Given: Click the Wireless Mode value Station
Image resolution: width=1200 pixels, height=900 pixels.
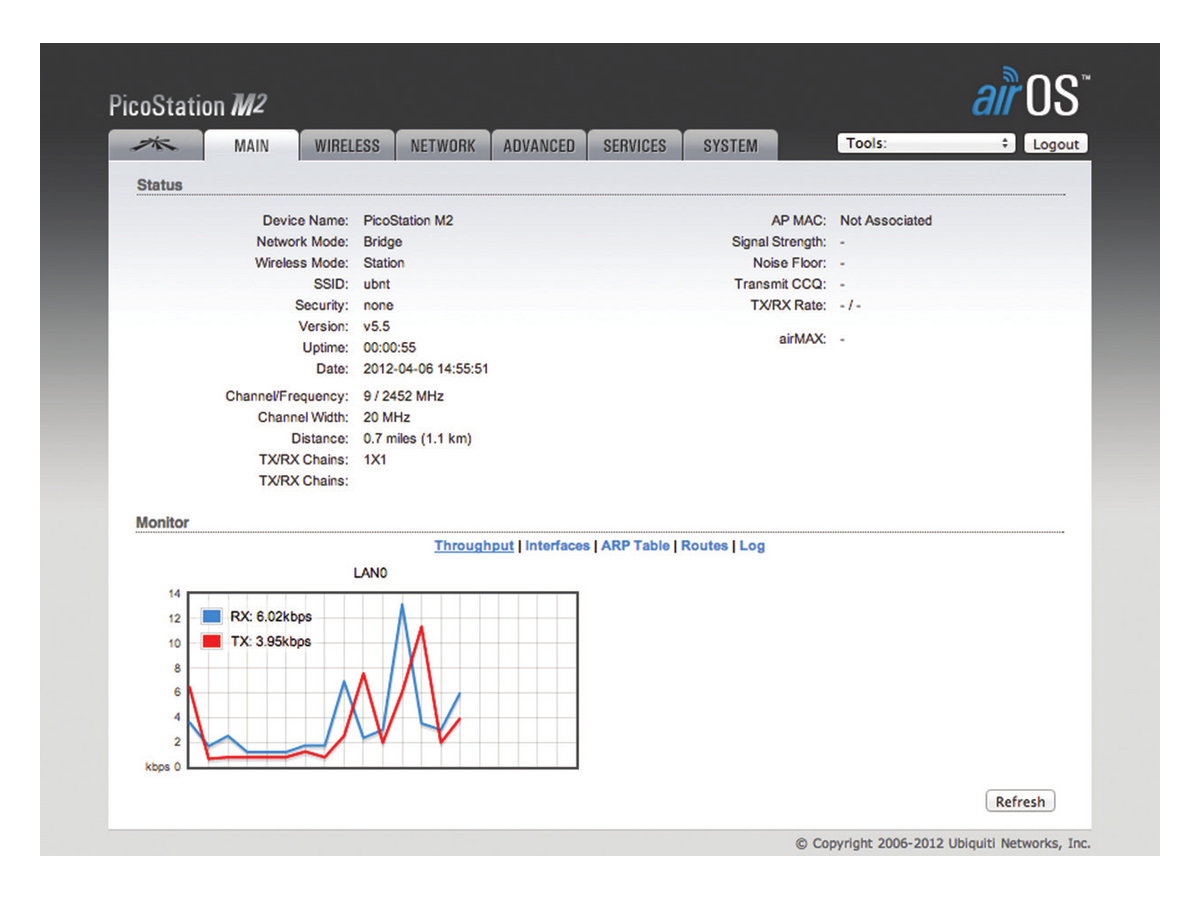Looking at the screenshot, I should [384, 263].
